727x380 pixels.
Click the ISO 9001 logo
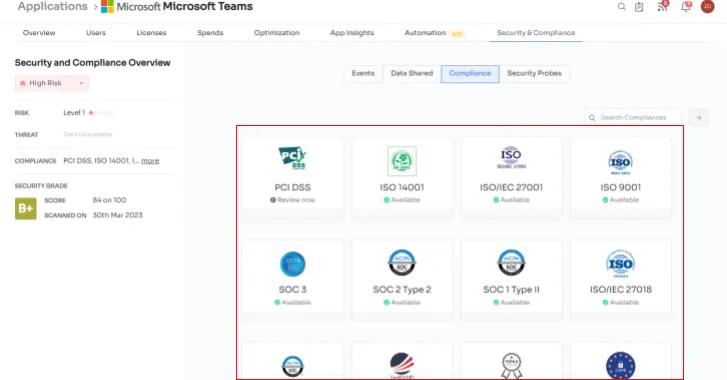[620, 162]
